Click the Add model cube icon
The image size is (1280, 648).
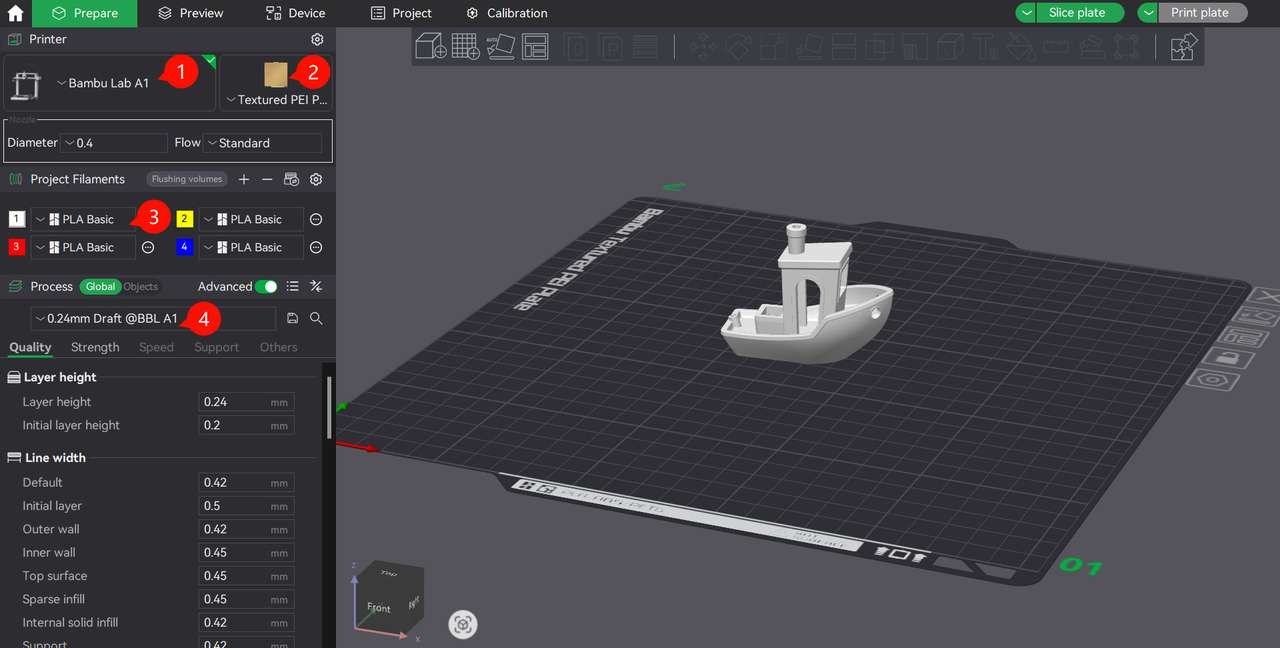pos(431,47)
